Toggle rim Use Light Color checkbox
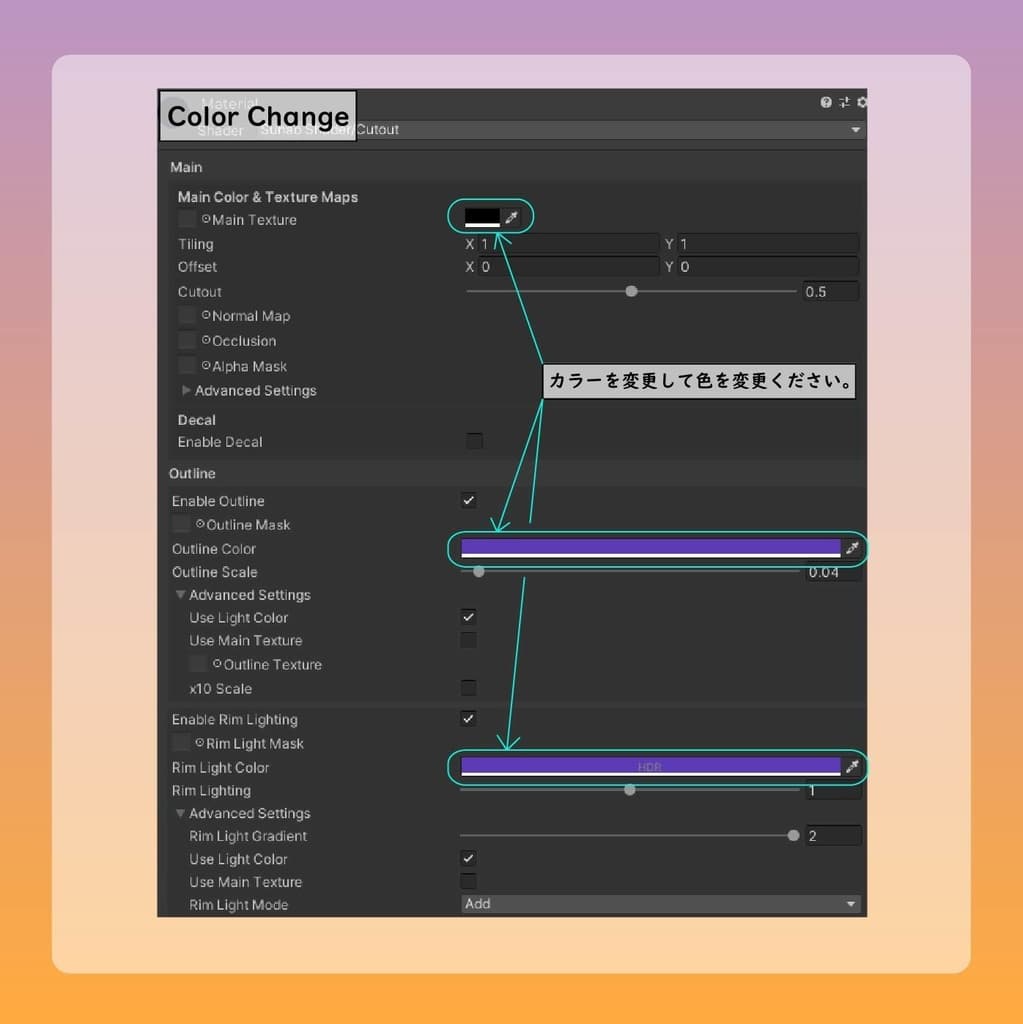The height and width of the screenshot is (1024, 1023). click(x=468, y=858)
